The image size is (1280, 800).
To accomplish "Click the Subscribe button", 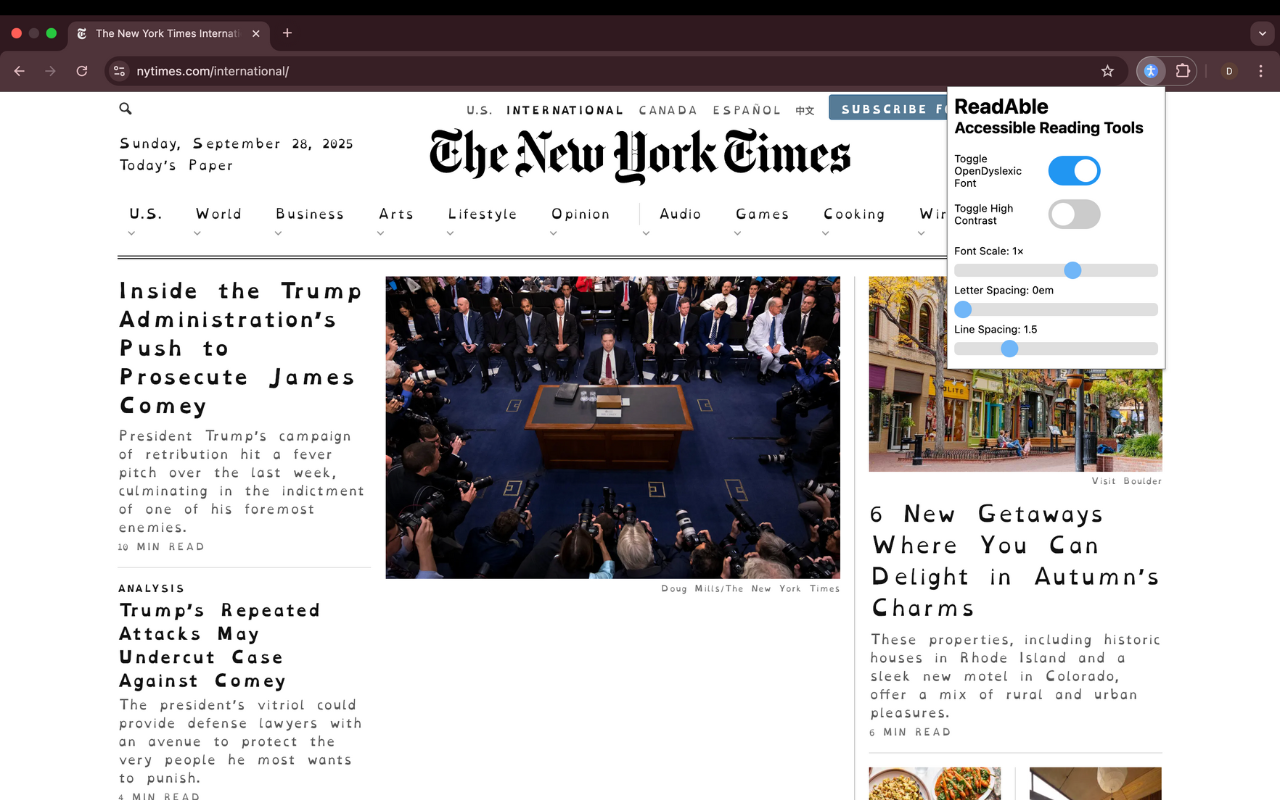I will 888,108.
